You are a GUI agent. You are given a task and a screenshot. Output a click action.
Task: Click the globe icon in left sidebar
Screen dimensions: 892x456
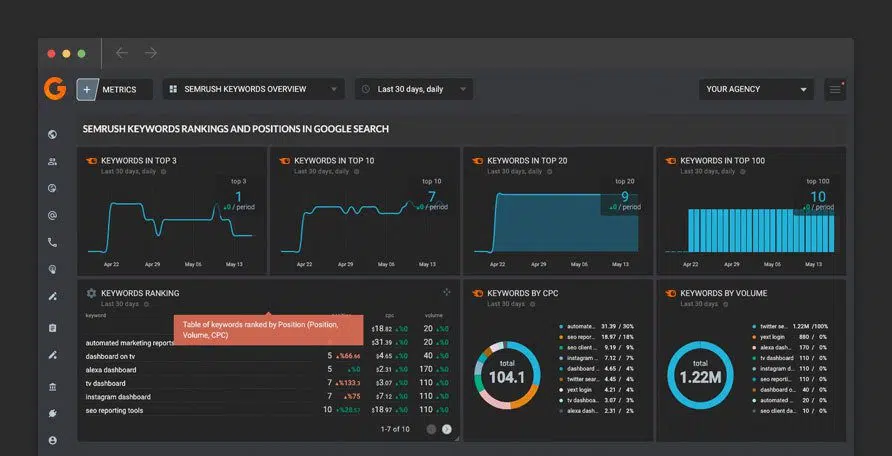52,135
